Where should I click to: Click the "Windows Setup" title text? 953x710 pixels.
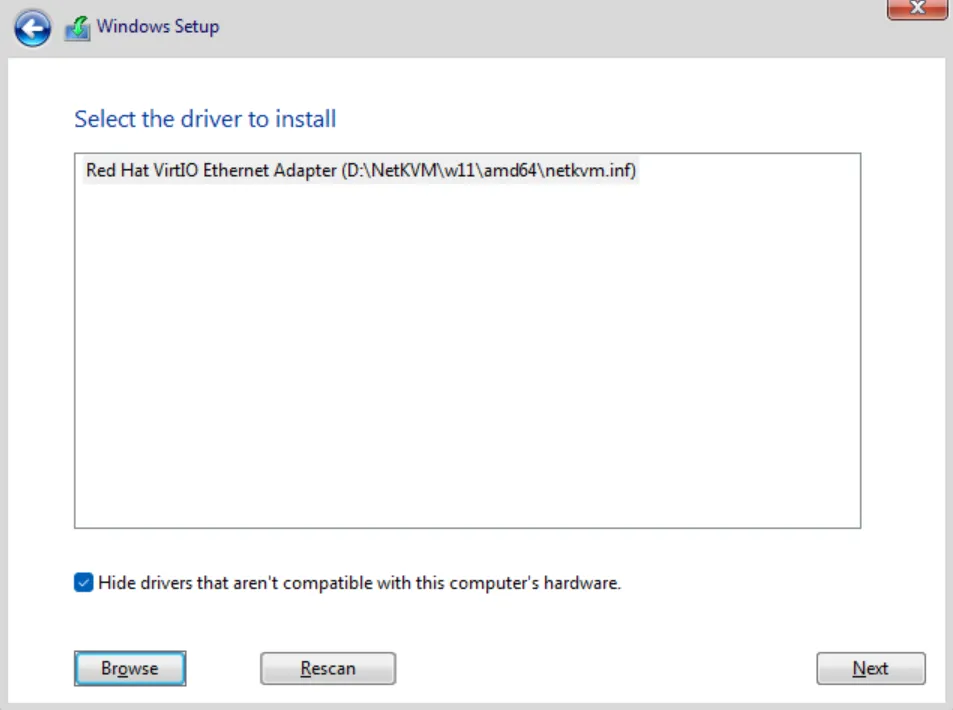158,27
